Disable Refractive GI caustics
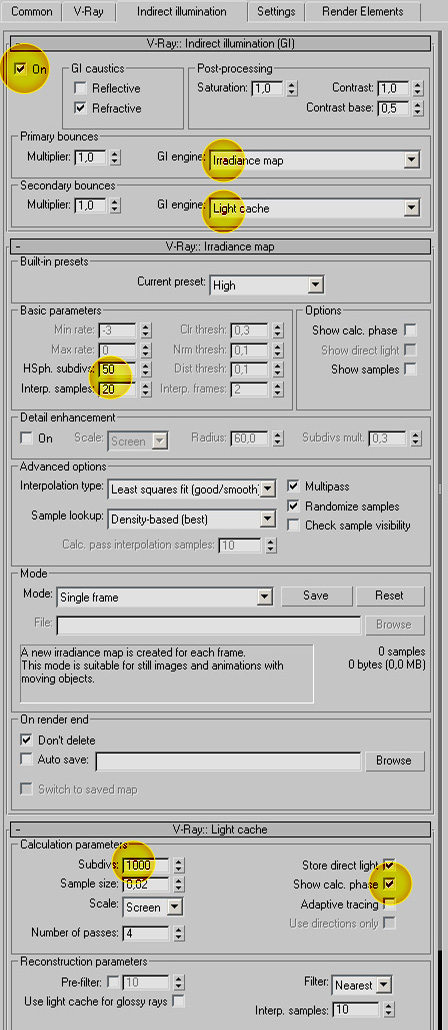Image resolution: width=448 pixels, height=1030 pixels. (x=80, y=108)
